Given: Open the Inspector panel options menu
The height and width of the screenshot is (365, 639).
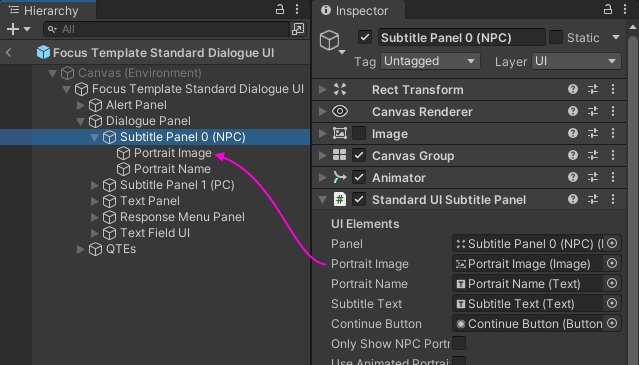Looking at the screenshot, I should (x=625, y=9).
